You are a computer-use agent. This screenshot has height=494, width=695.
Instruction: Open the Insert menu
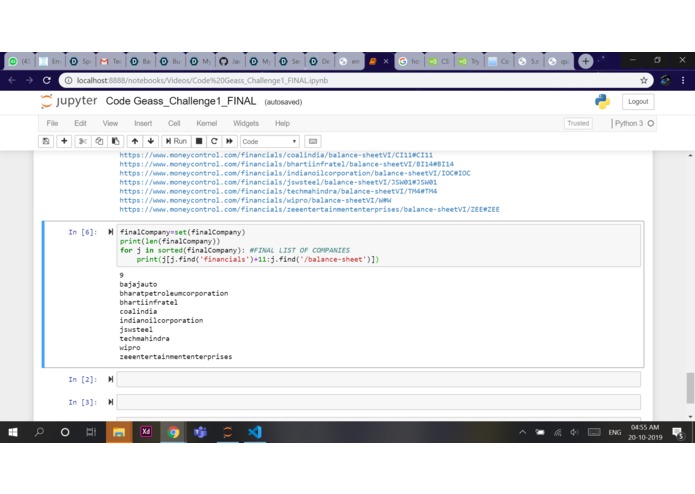coord(143,123)
